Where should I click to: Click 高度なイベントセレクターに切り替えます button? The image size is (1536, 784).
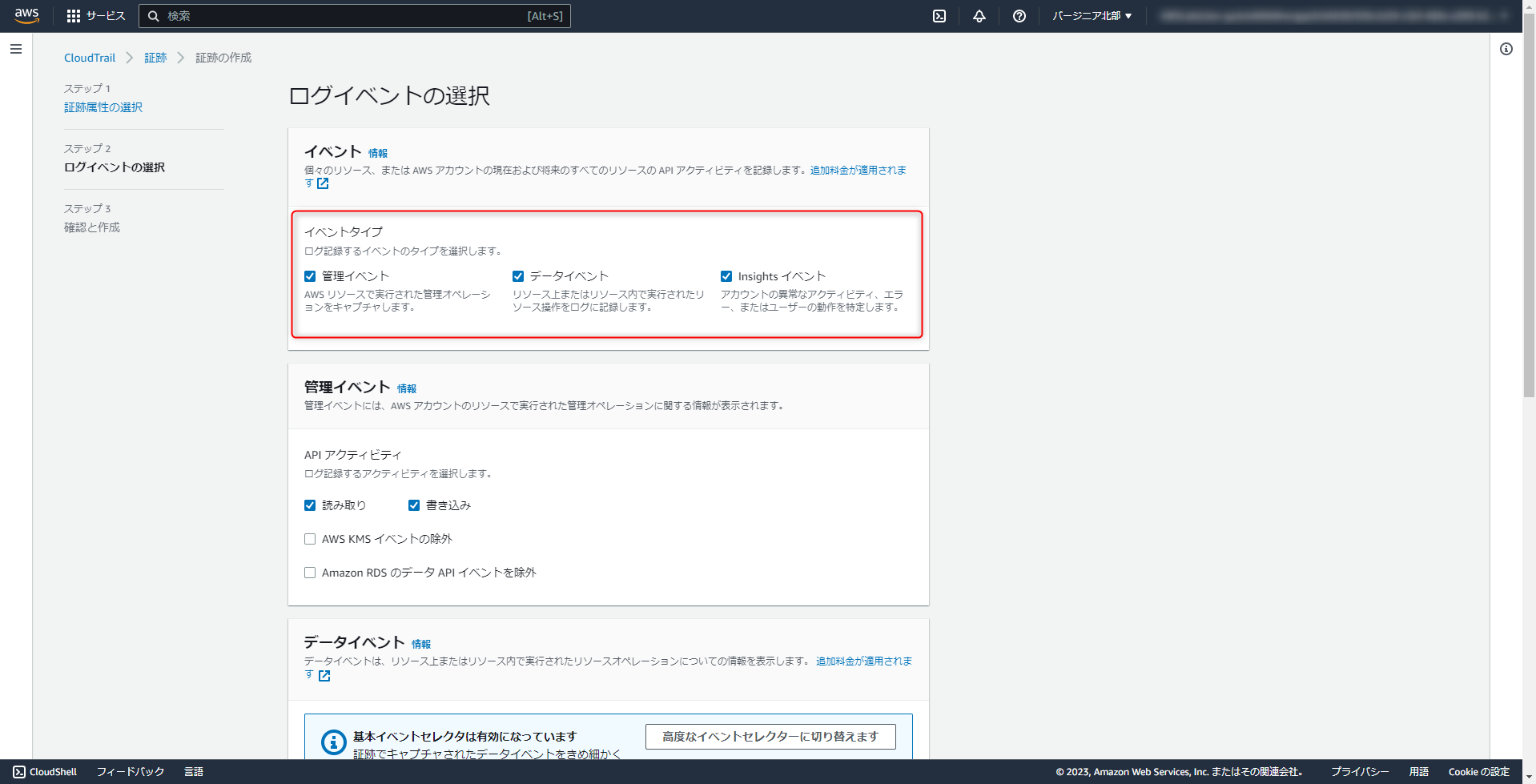click(770, 736)
